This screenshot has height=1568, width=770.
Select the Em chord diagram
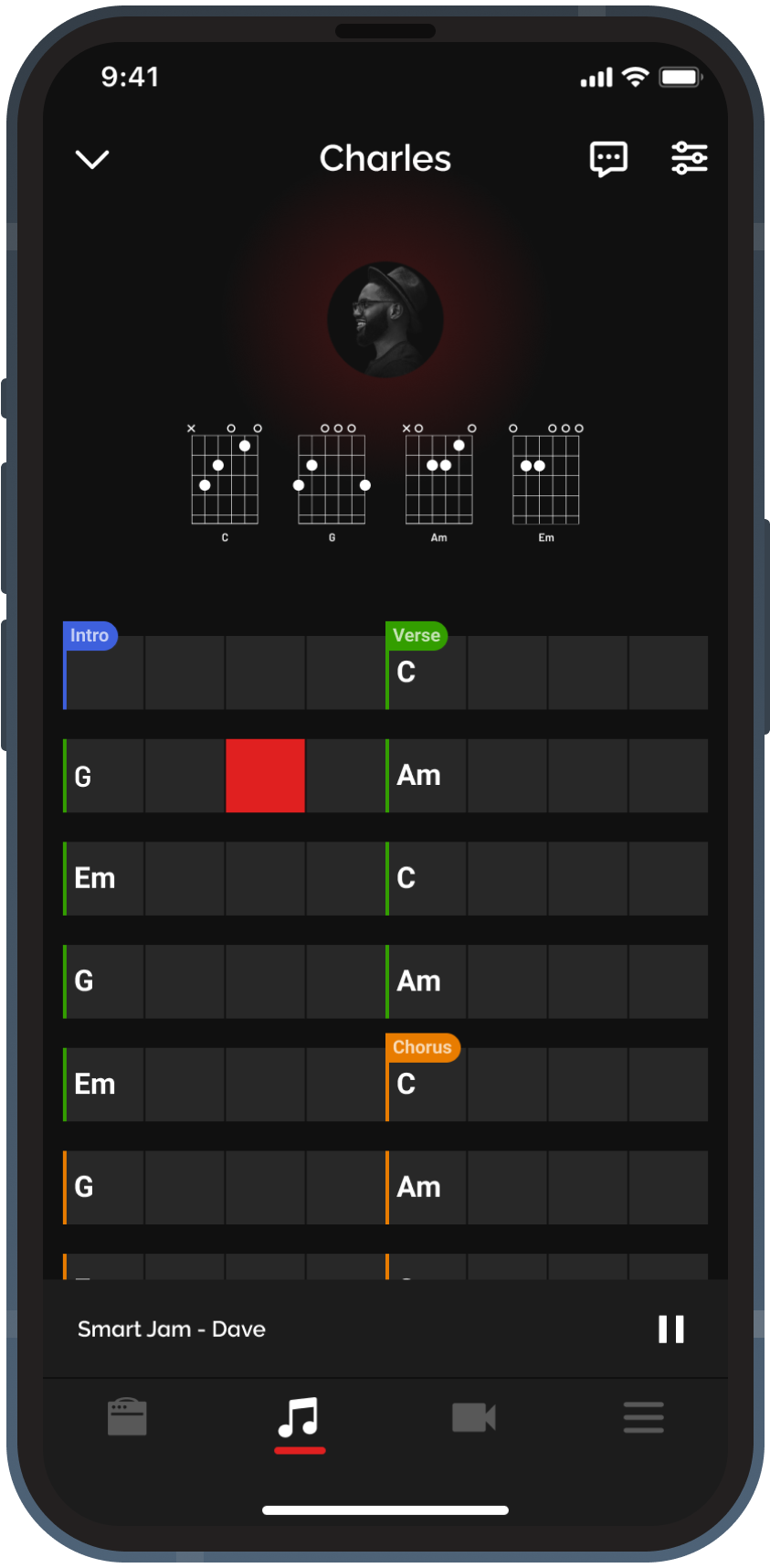[x=546, y=480]
